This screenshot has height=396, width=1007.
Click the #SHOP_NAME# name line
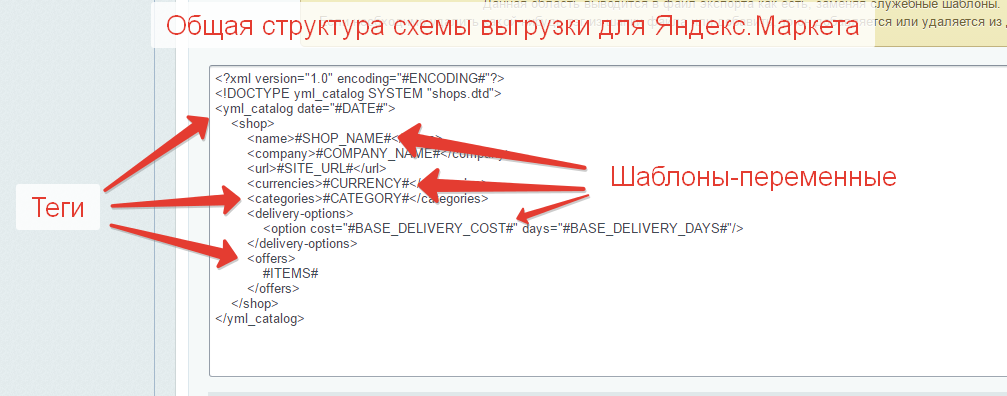tap(345, 139)
